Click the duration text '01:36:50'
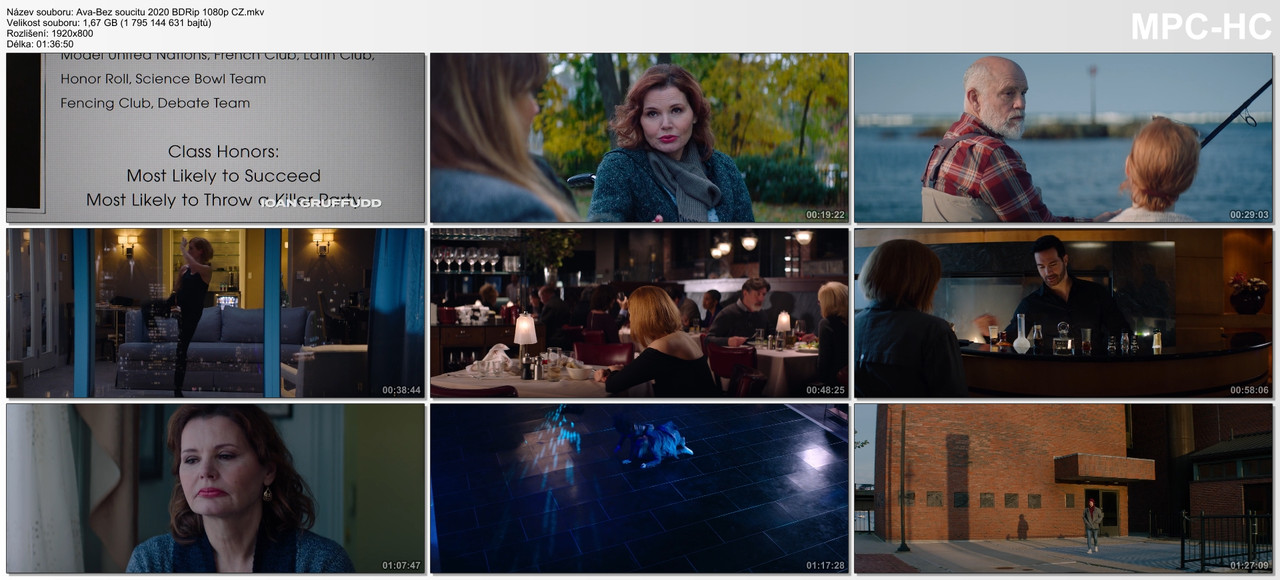The image size is (1280, 580). [54, 45]
